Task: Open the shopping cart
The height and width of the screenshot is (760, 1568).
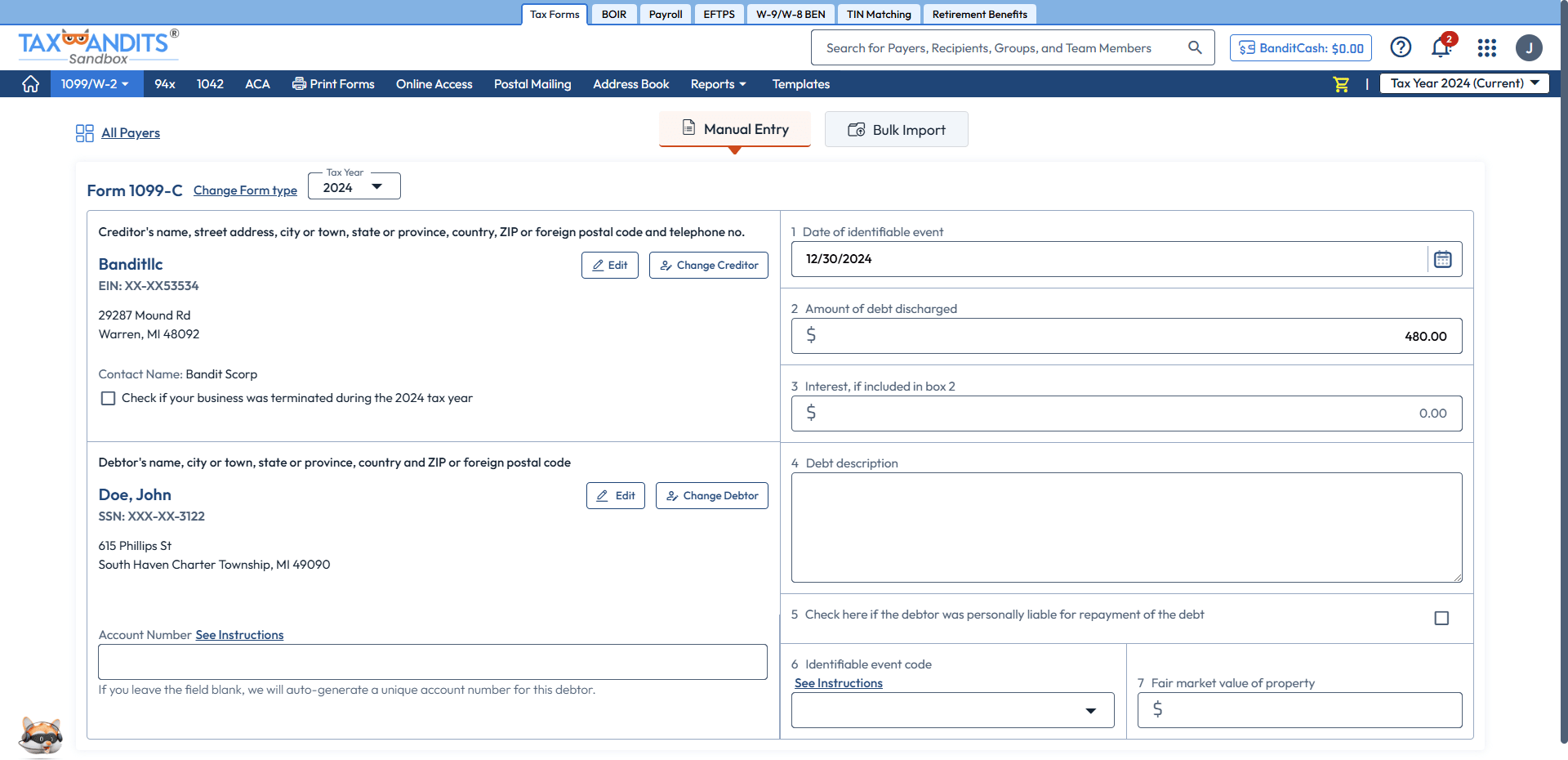Action: (1340, 83)
